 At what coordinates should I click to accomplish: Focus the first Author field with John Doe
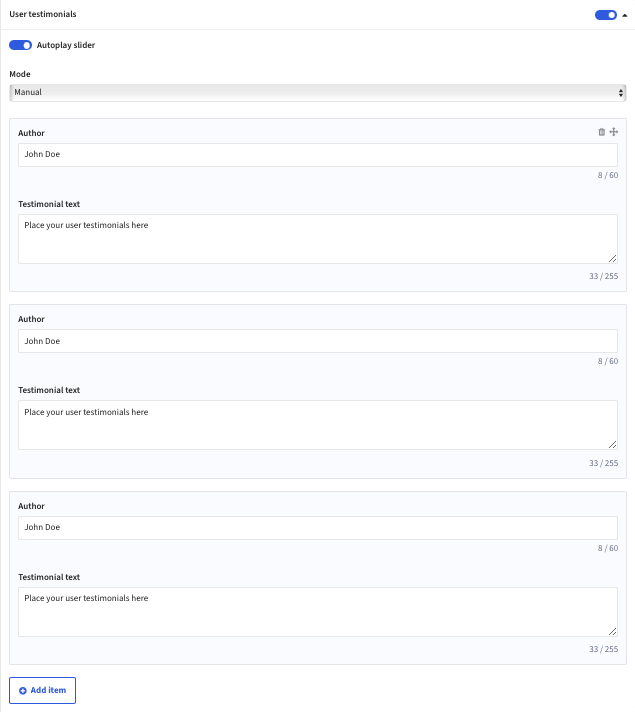coord(318,155)
